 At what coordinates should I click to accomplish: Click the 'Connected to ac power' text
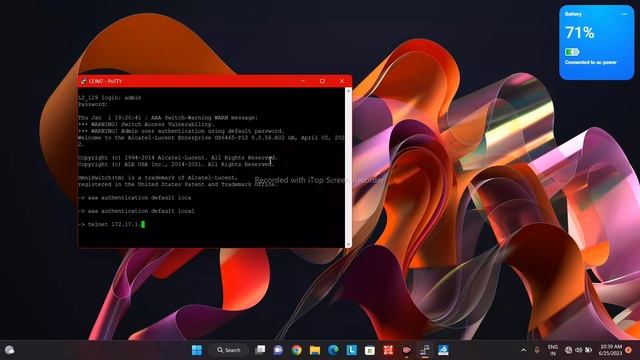coord(590,62)
